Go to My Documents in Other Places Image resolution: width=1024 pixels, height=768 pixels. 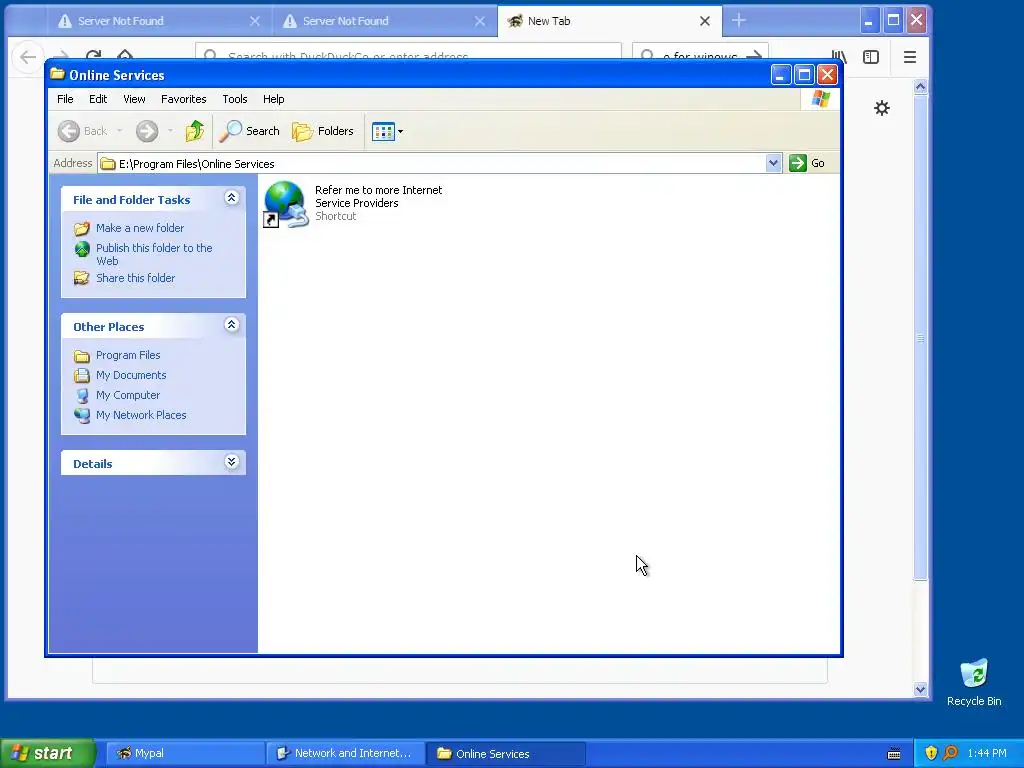[131, 376]
